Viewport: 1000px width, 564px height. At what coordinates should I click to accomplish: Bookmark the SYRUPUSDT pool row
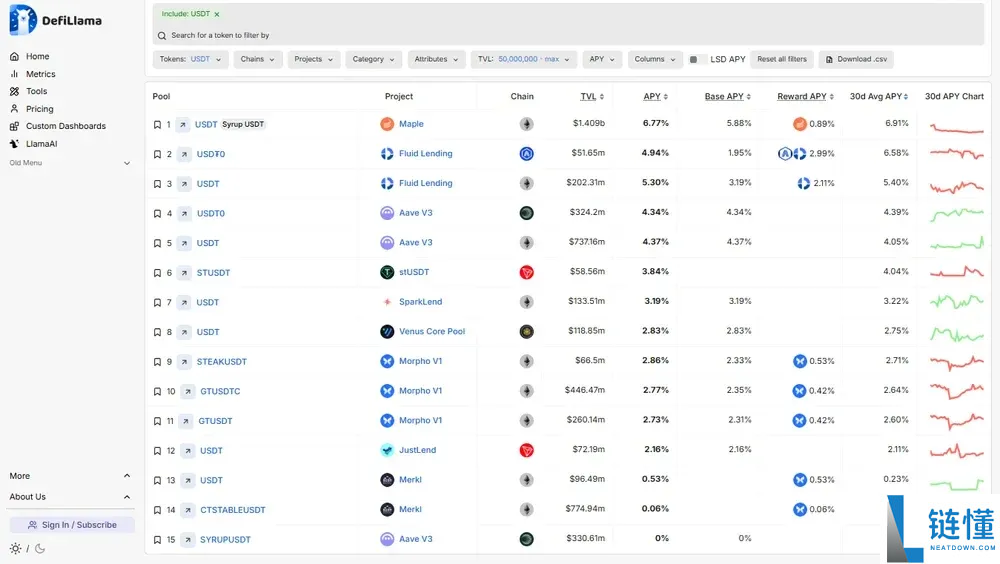coord(157,540)
